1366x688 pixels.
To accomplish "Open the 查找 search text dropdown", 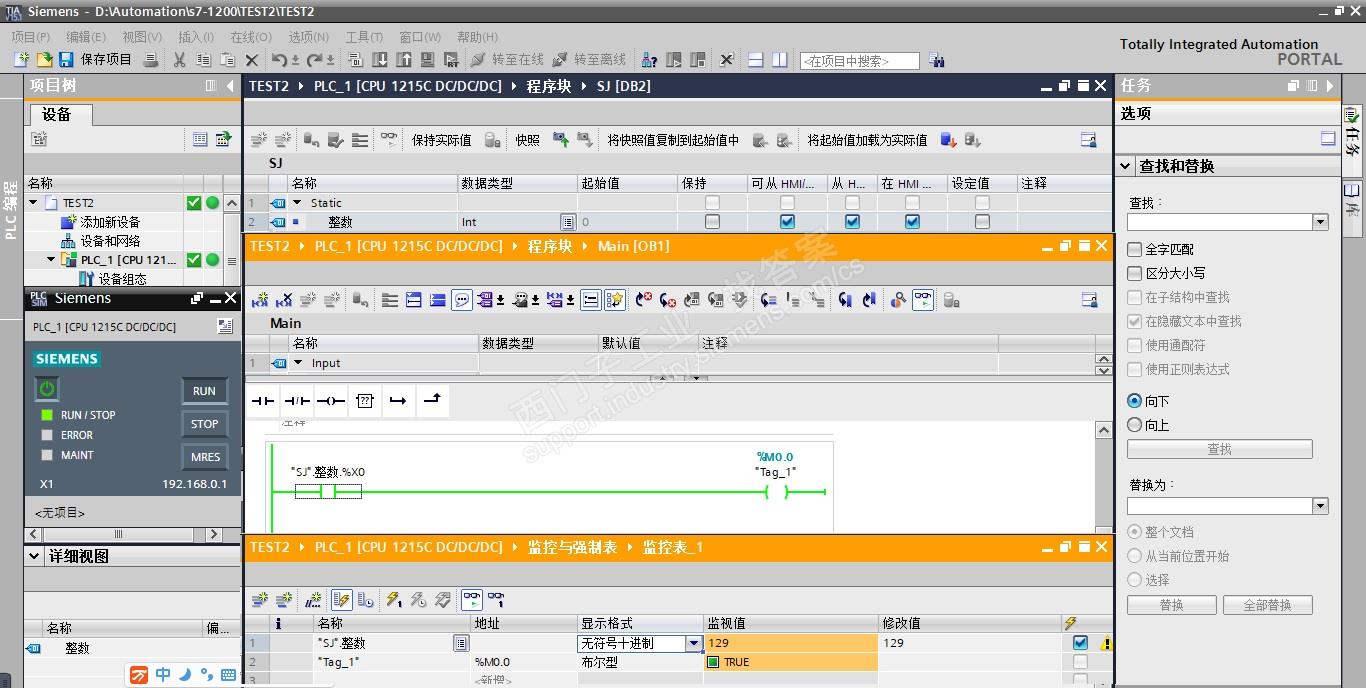I will 1320,222.
